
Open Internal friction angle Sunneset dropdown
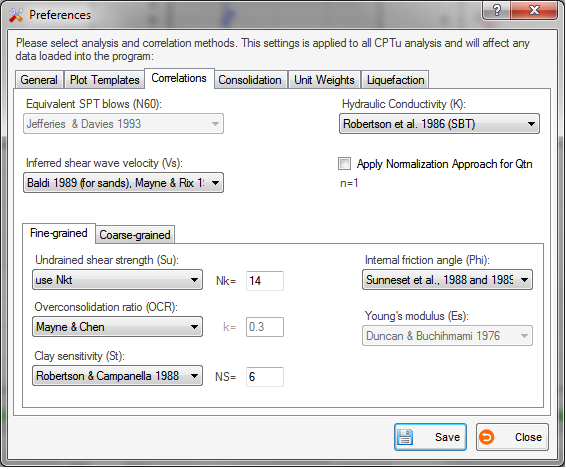(447, 280)
